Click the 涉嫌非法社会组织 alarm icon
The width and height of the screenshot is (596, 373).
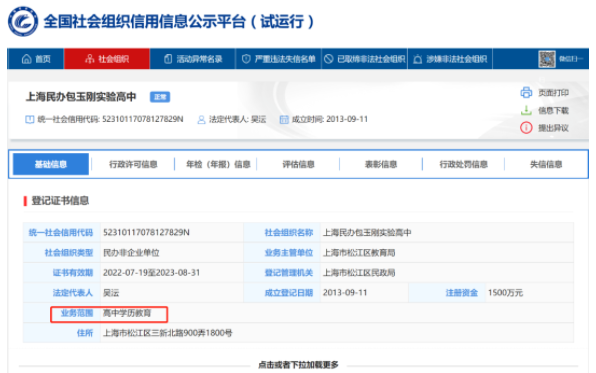(418, 59)
